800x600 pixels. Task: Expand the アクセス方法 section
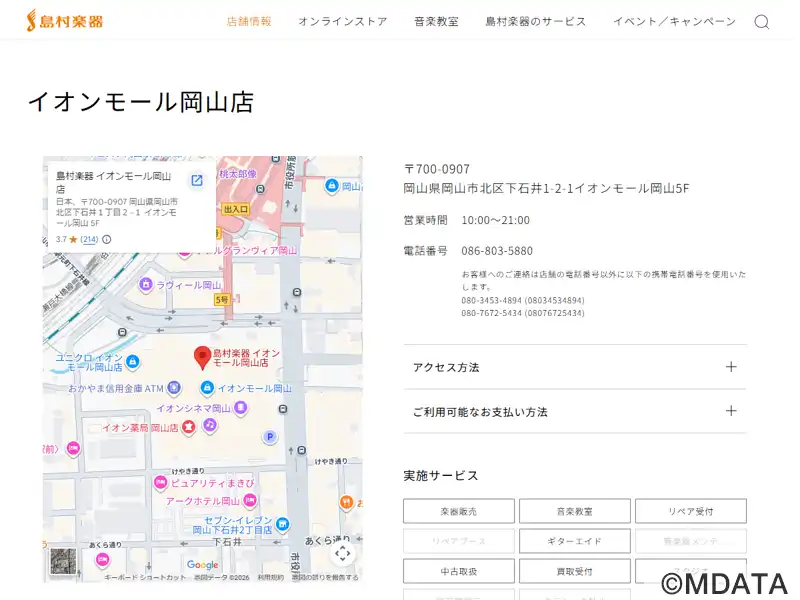pyautogui.click(x=575, y=367)
